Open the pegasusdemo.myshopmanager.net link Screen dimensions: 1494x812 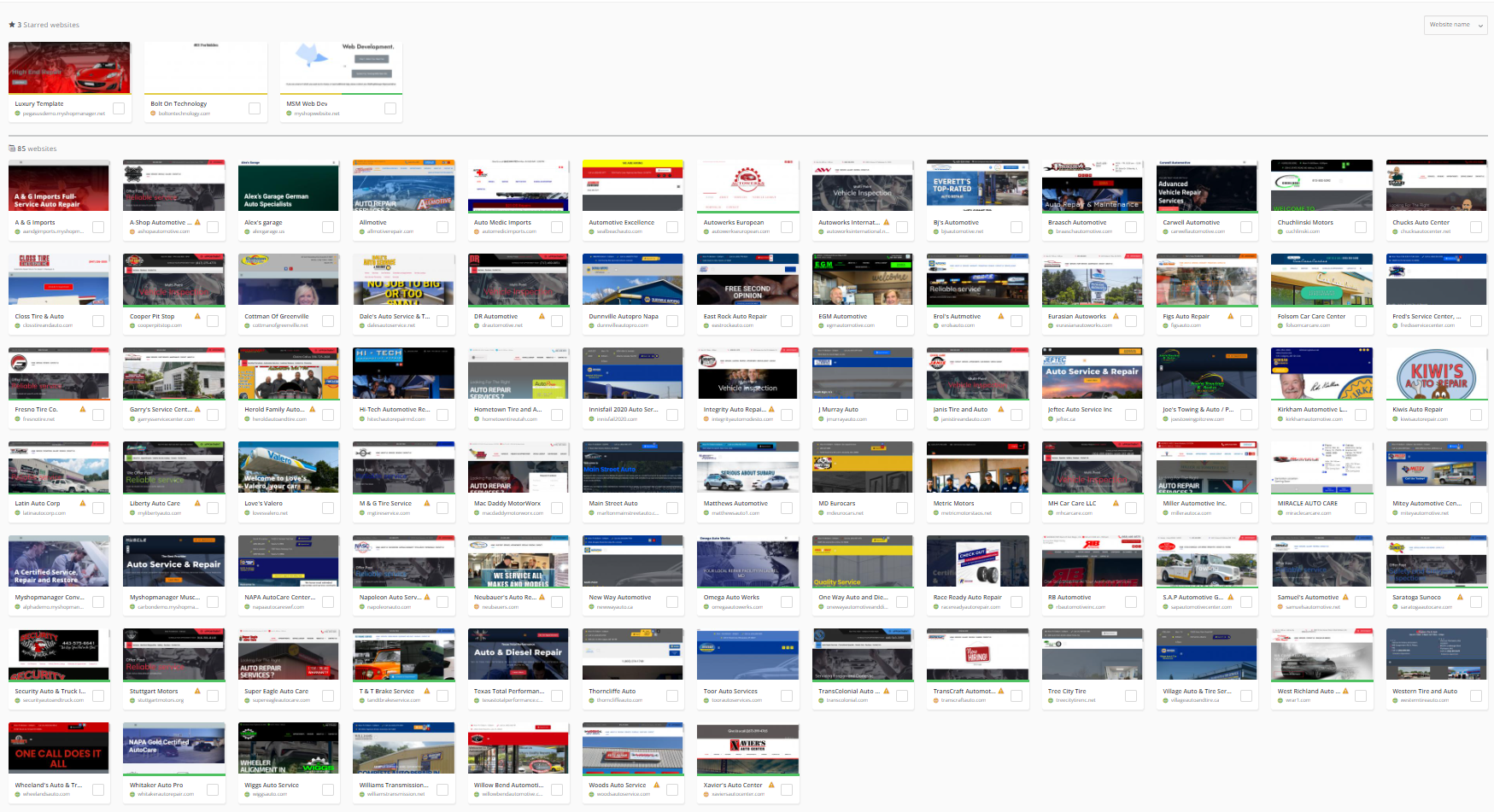[x=63, y=114]
